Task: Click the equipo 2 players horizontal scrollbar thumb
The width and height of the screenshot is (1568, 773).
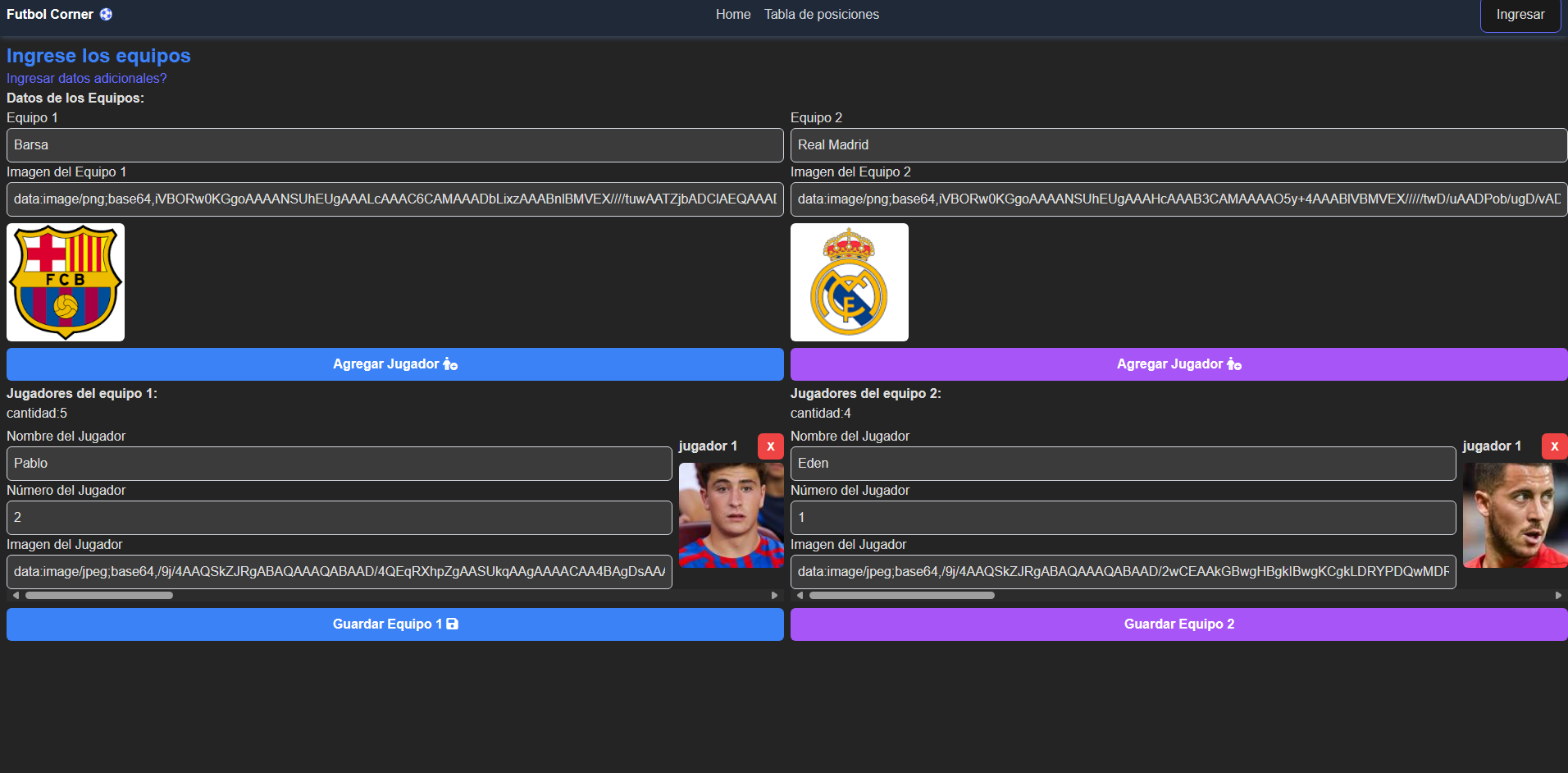Action: pos(902,596)
